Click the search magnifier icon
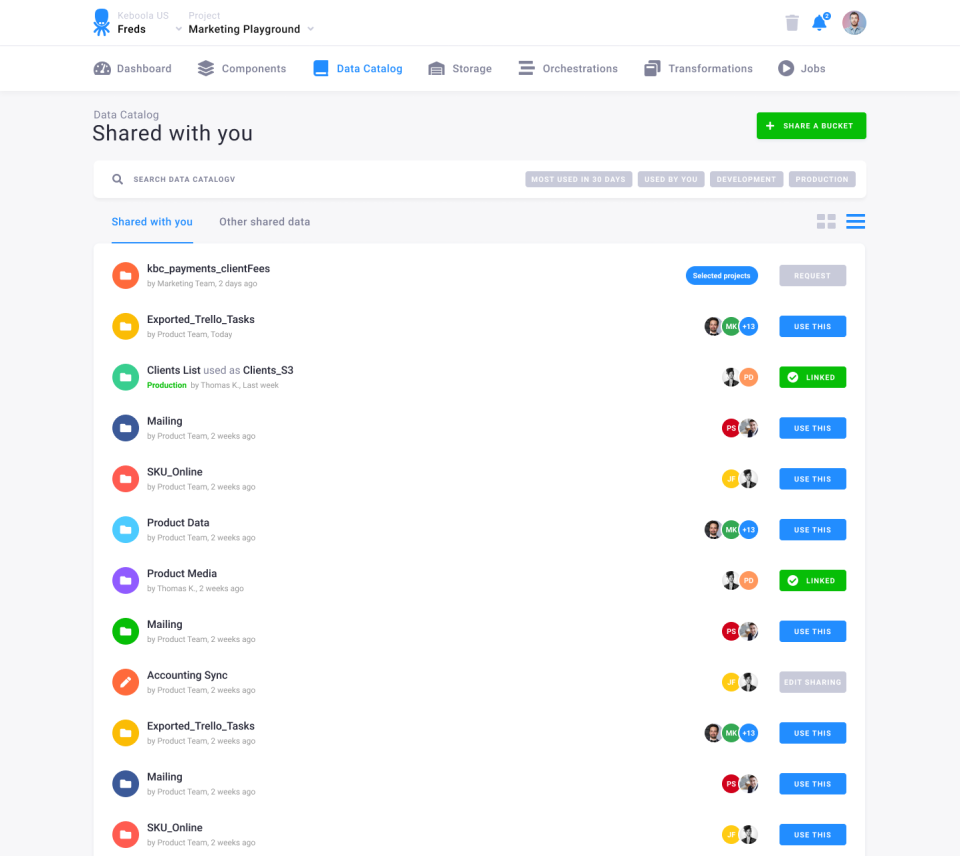This screenshot has width=960, height=856. coord(118,179)
